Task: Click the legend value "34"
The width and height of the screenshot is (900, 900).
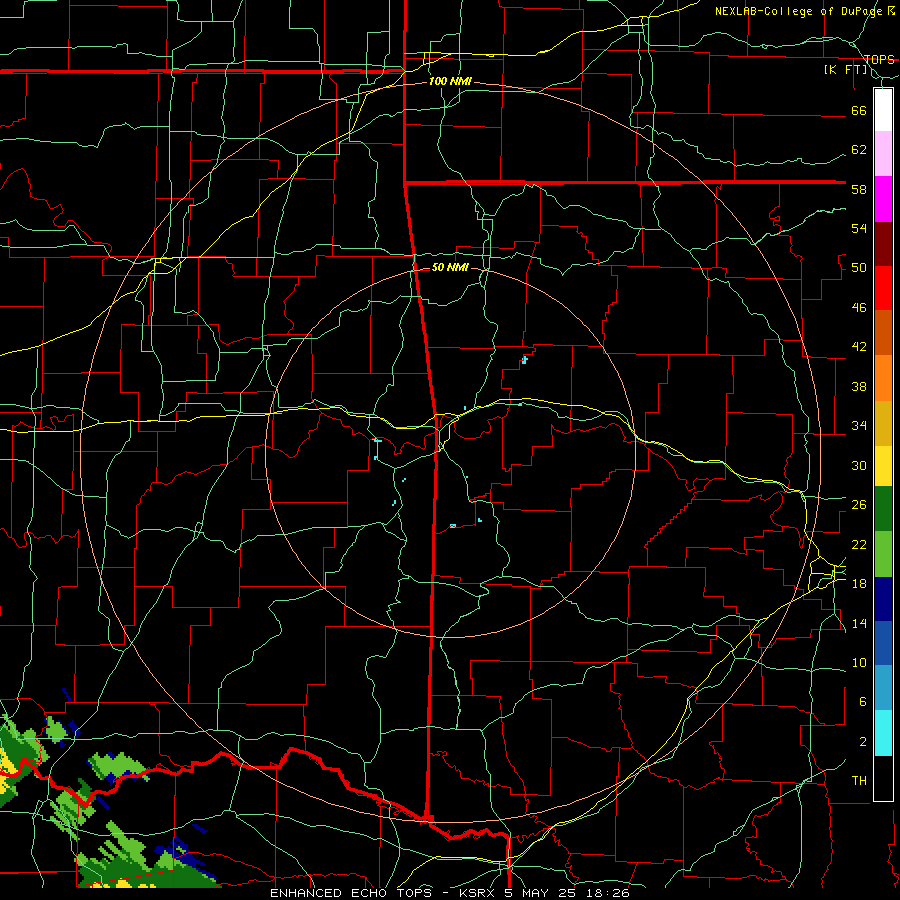Action: 859,426
